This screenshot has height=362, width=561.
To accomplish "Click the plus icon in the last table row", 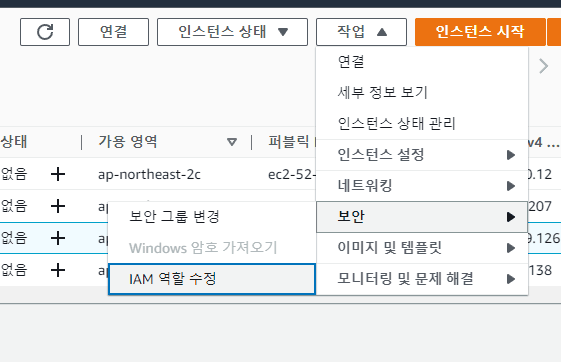I will (58, 270).
